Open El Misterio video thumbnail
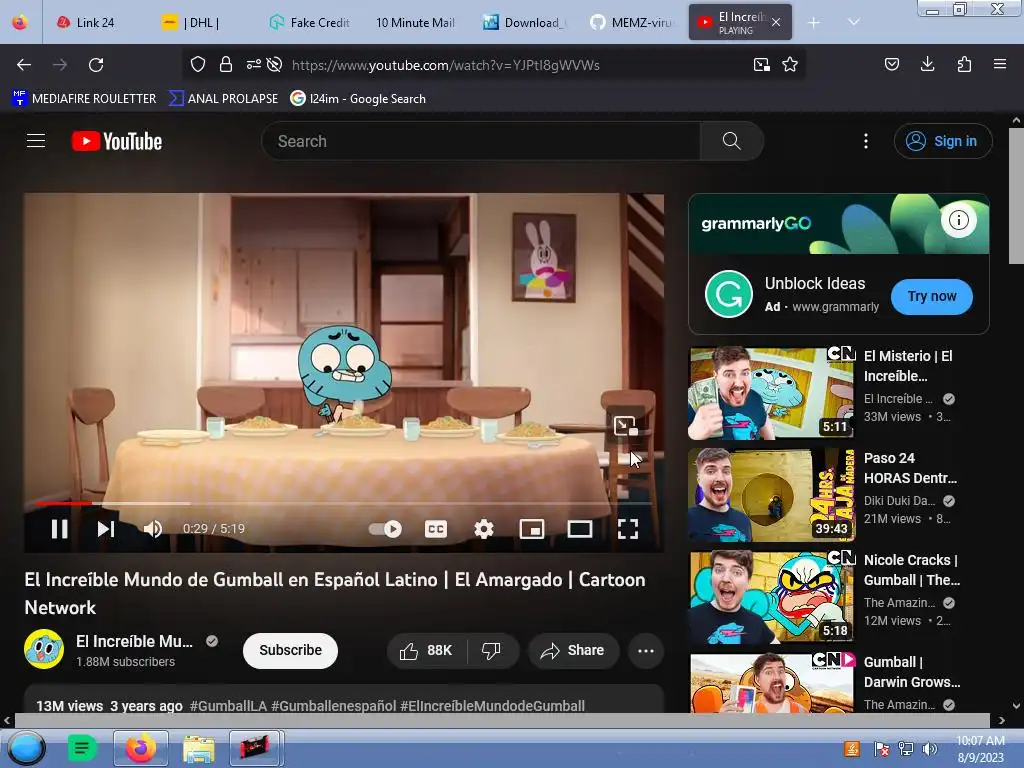Image resolution: width=1024 pixels, height=768 pixels. [772, 393]
